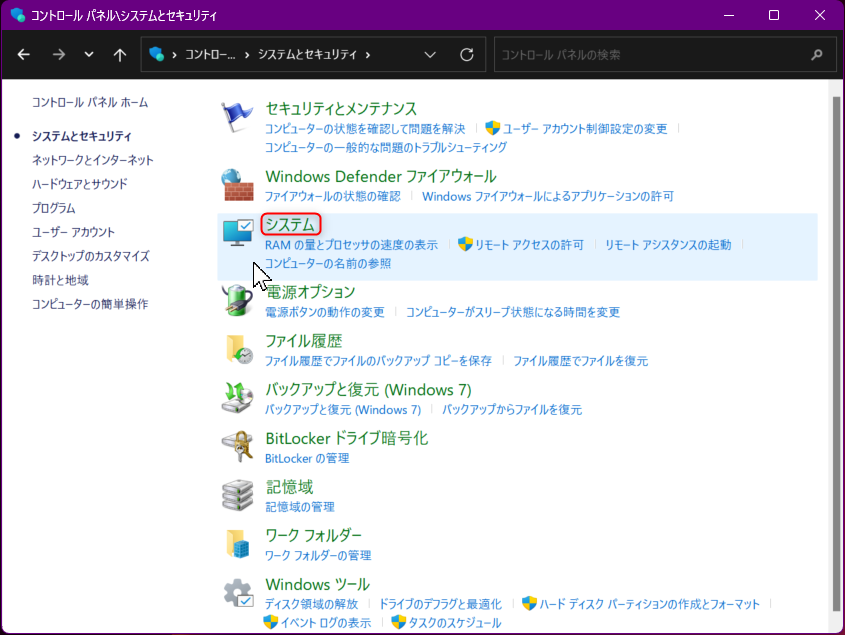Click リモート アシスタンスの起動 link
Image resolution: width=845 pixels, height=635 pixels.
pyautogui.click(x=668, y=245)
